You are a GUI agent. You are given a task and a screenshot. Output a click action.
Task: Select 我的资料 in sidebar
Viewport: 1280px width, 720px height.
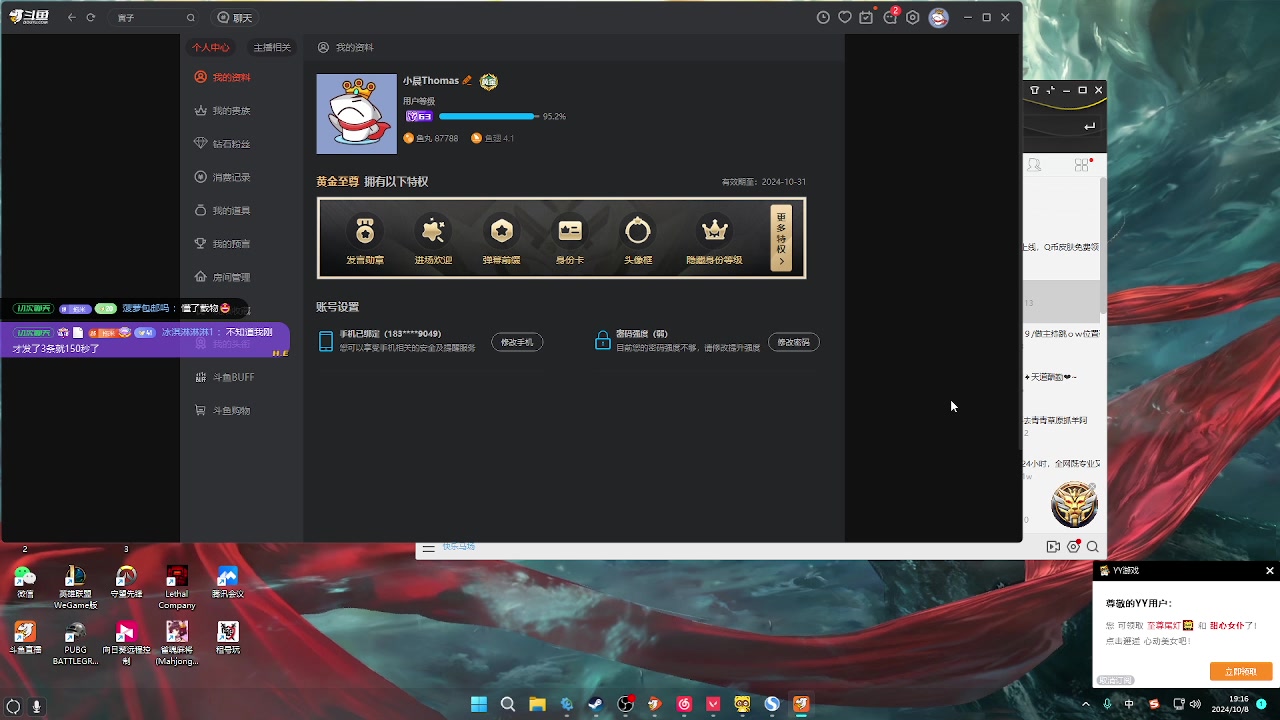pos(223,77)
